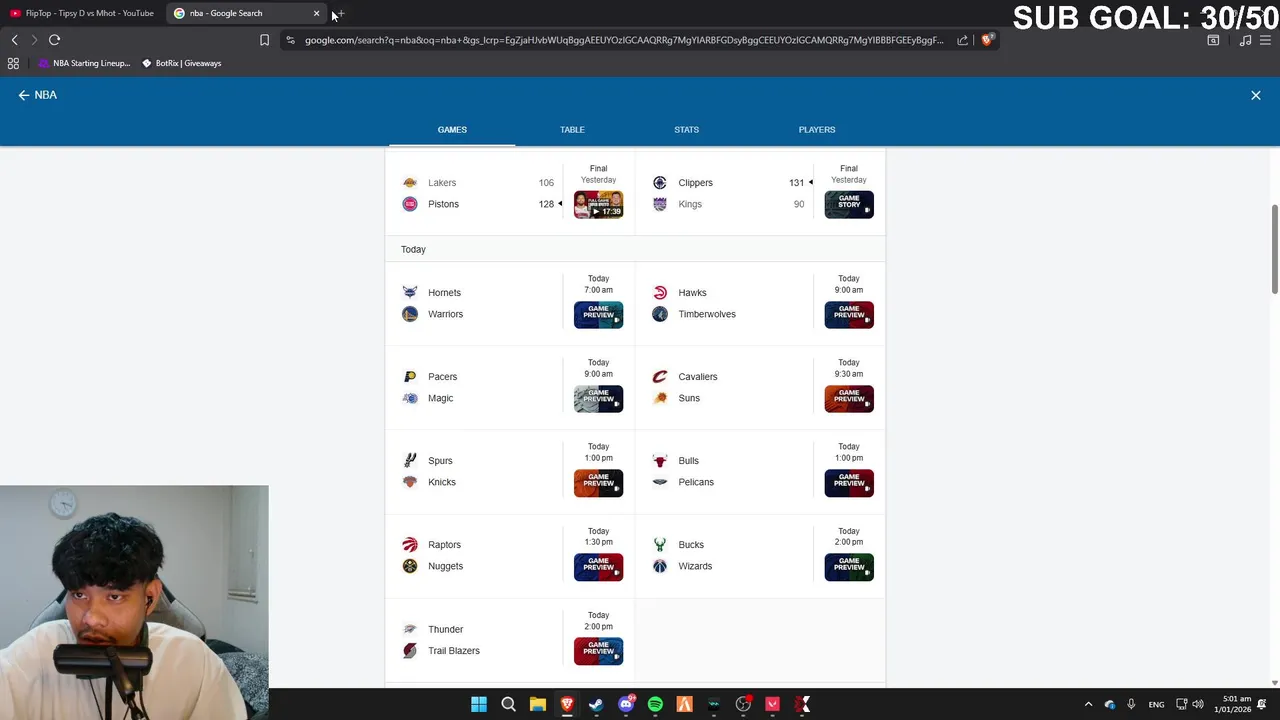The width and height of the screenshot is (1280, 720).
Task: Click the Today section heading
Action: pyautogui.click(x=413, y=250)
